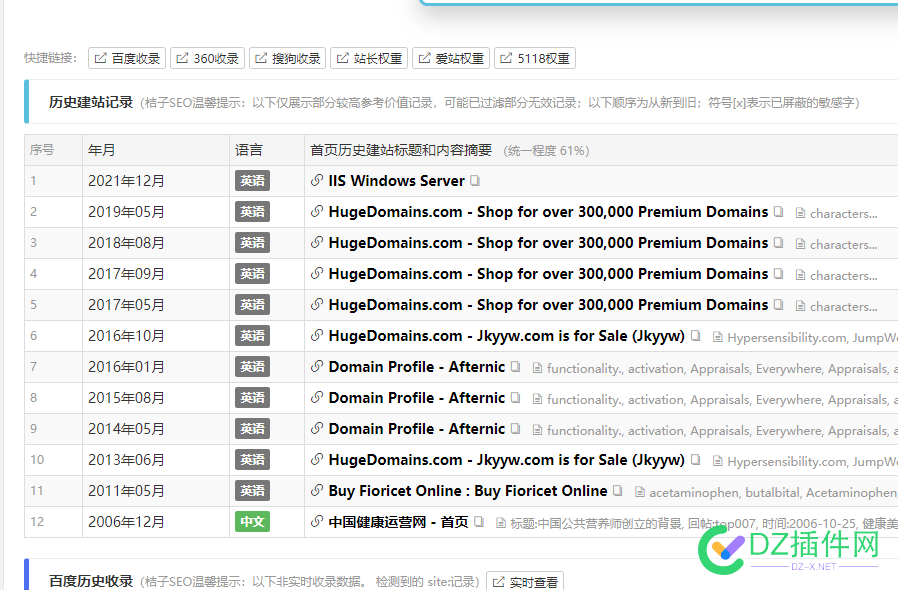Image resolution: width=898 pixels, height=590 pixels.
Task: Click link icon beside 中国健康运营网
Action: [317, 521]
